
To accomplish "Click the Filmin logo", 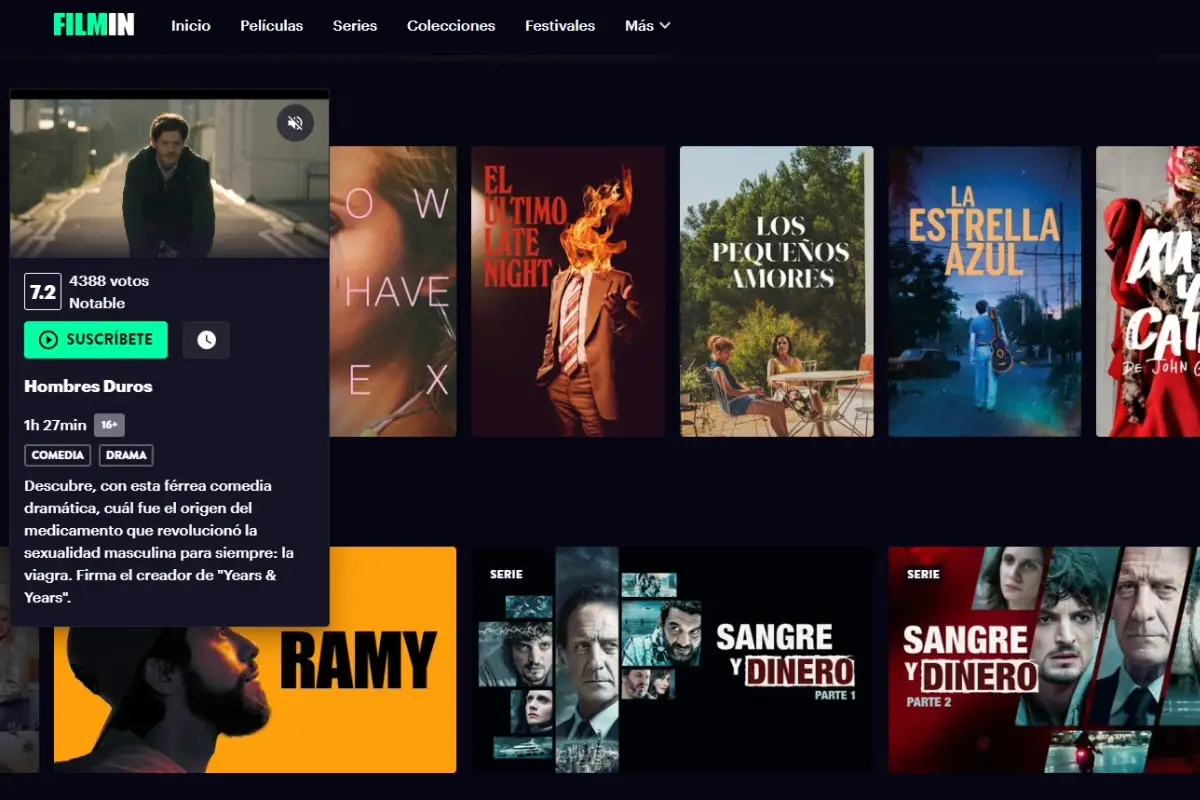I will (x=93, y=25).
